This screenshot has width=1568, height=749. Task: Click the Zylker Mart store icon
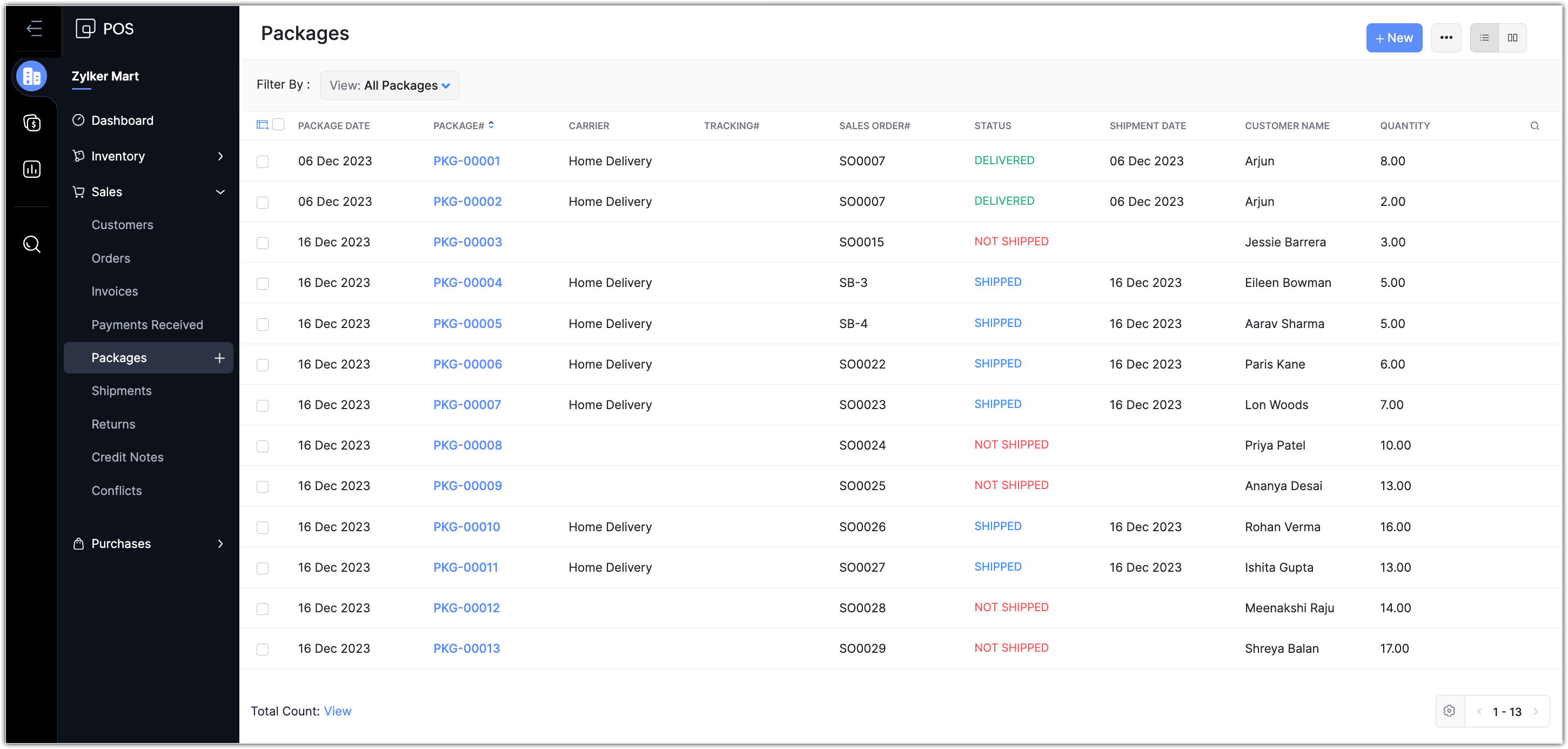(32, 77)
